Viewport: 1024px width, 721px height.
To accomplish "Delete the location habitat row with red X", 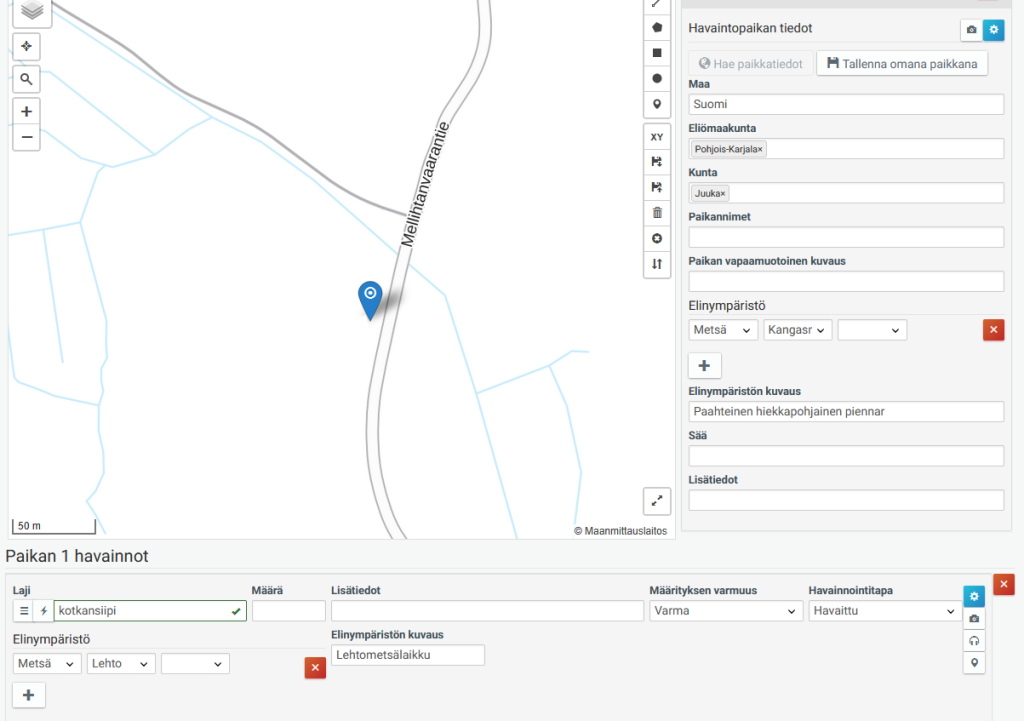I will pyautogui.click(x=993, y=330).
